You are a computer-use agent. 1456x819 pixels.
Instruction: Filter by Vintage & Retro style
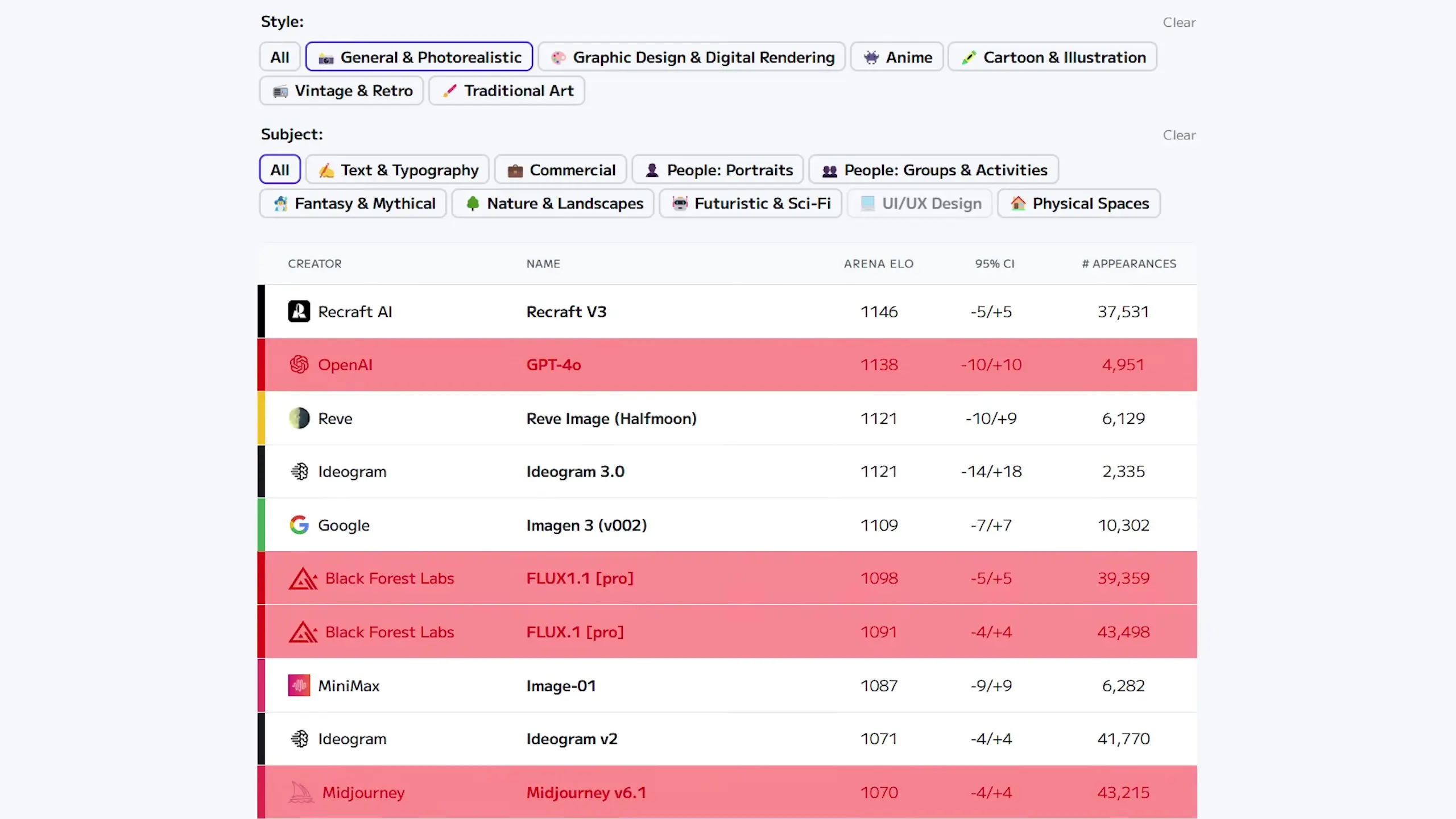342,90
